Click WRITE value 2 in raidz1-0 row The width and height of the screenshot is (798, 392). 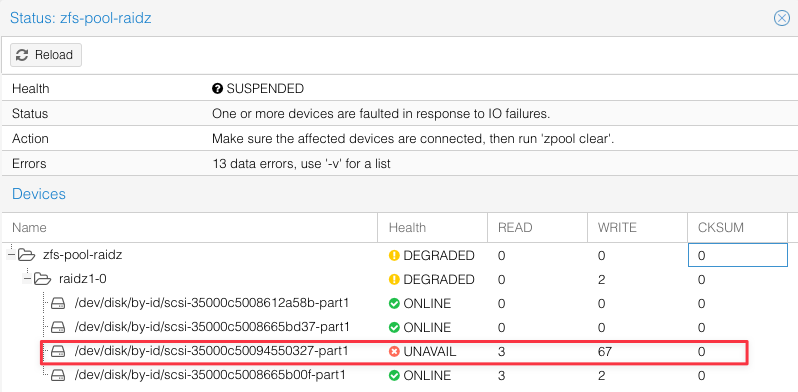pos(602,279)
